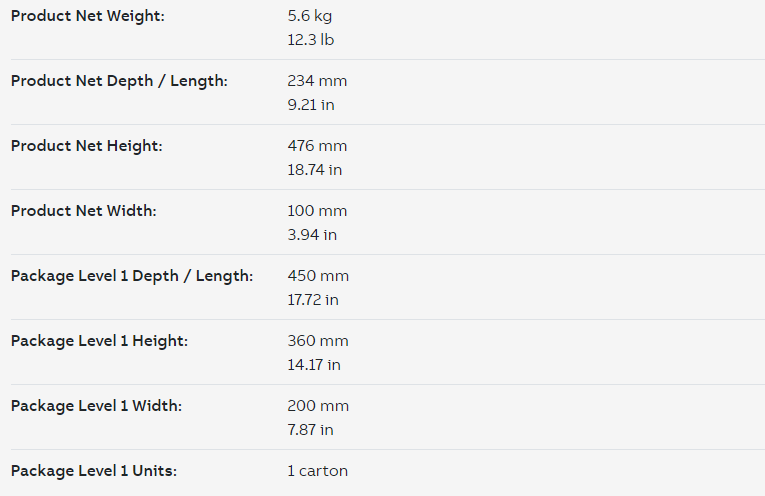
Task: Select the 360 mm package height value
Action: pyautogui.click(x=318, y=341)
